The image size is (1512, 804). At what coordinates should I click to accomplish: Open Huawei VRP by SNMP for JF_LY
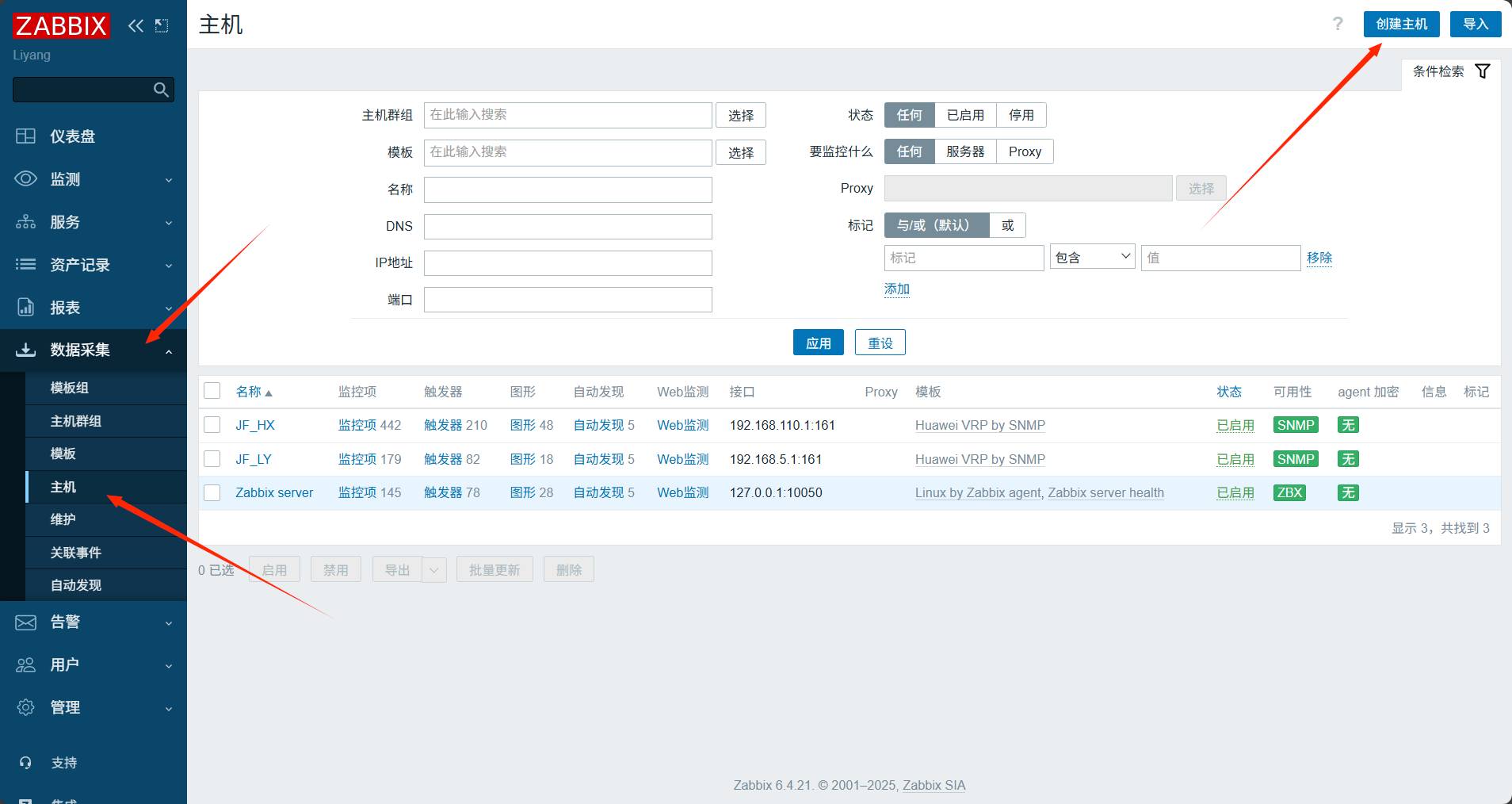(980, 459)
